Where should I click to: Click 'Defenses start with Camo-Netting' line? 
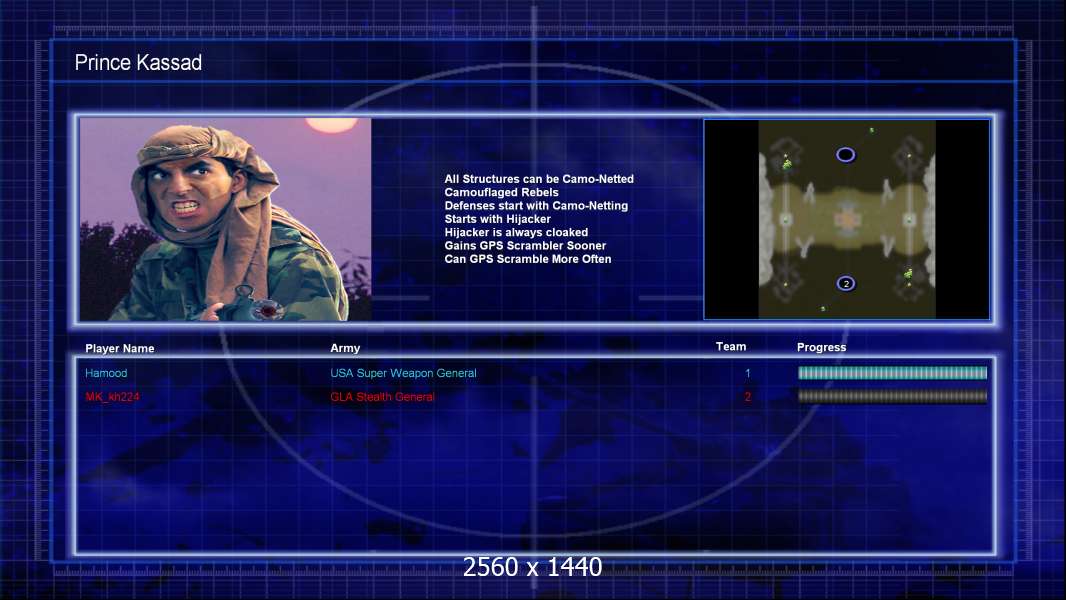click(x=536, y=205)
